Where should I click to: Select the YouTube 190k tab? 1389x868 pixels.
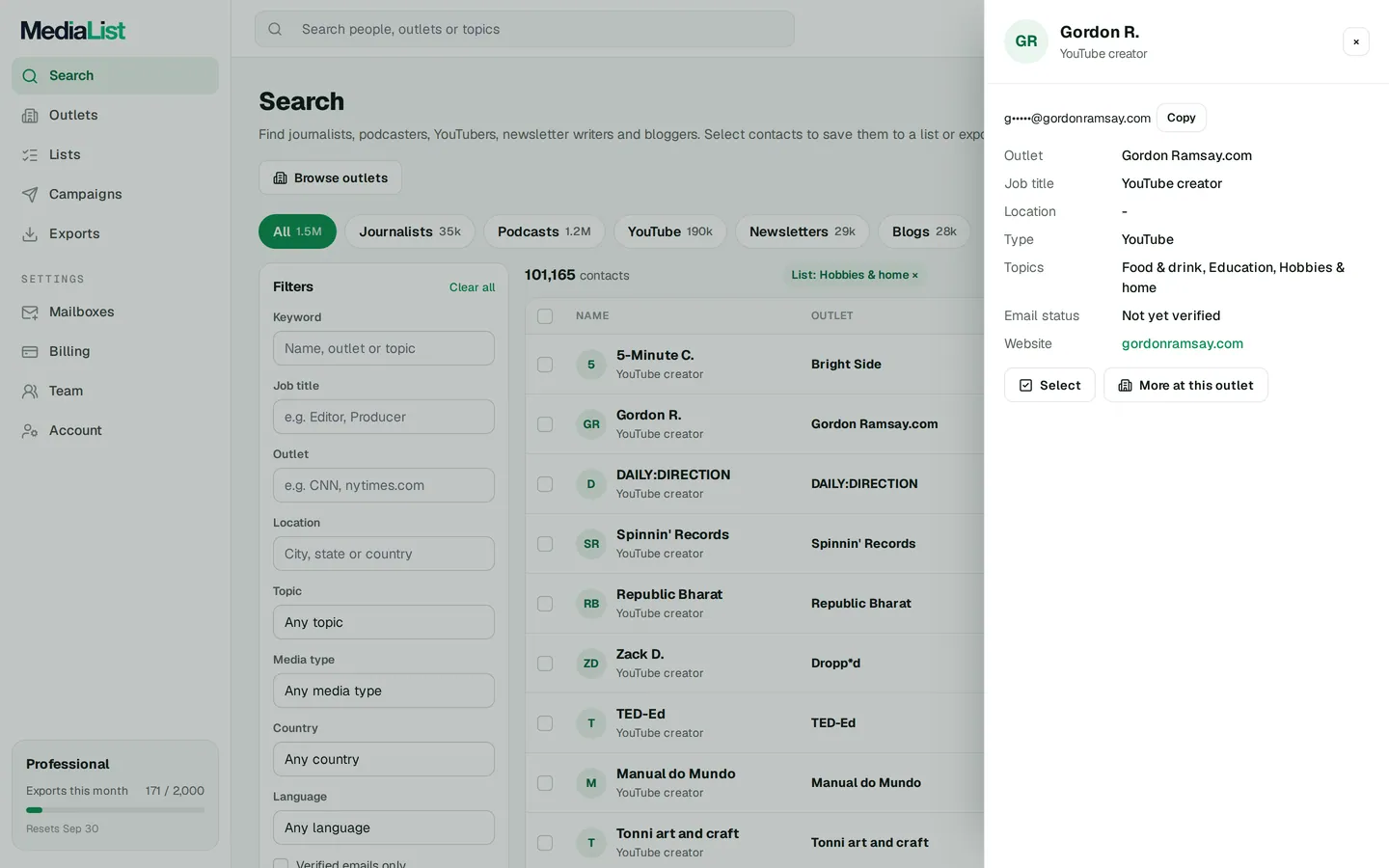click(x=670, y=231)
